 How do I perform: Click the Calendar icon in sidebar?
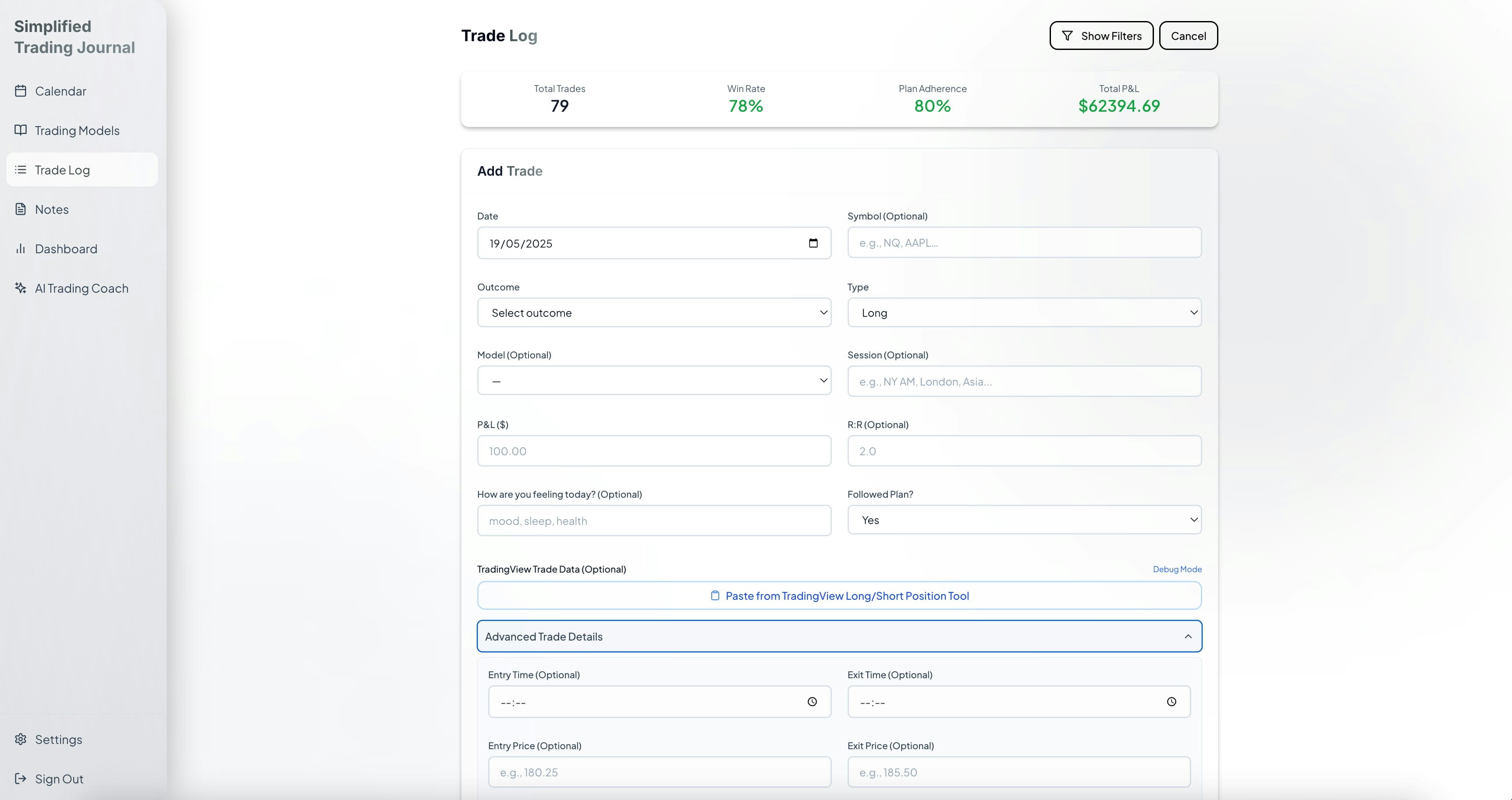(21, 91)
